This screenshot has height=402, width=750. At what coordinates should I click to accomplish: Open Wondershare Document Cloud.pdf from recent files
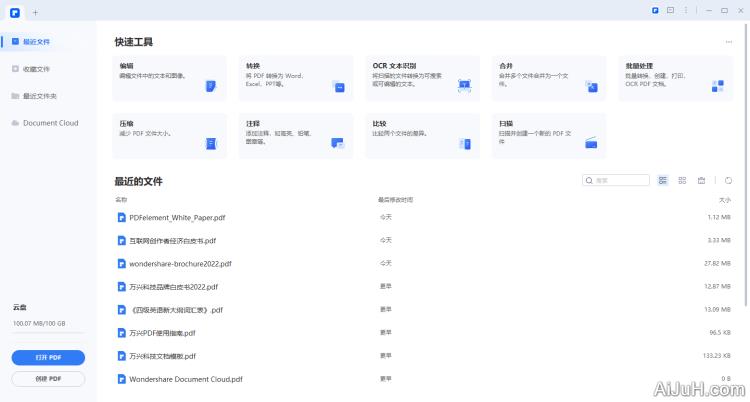186,379
